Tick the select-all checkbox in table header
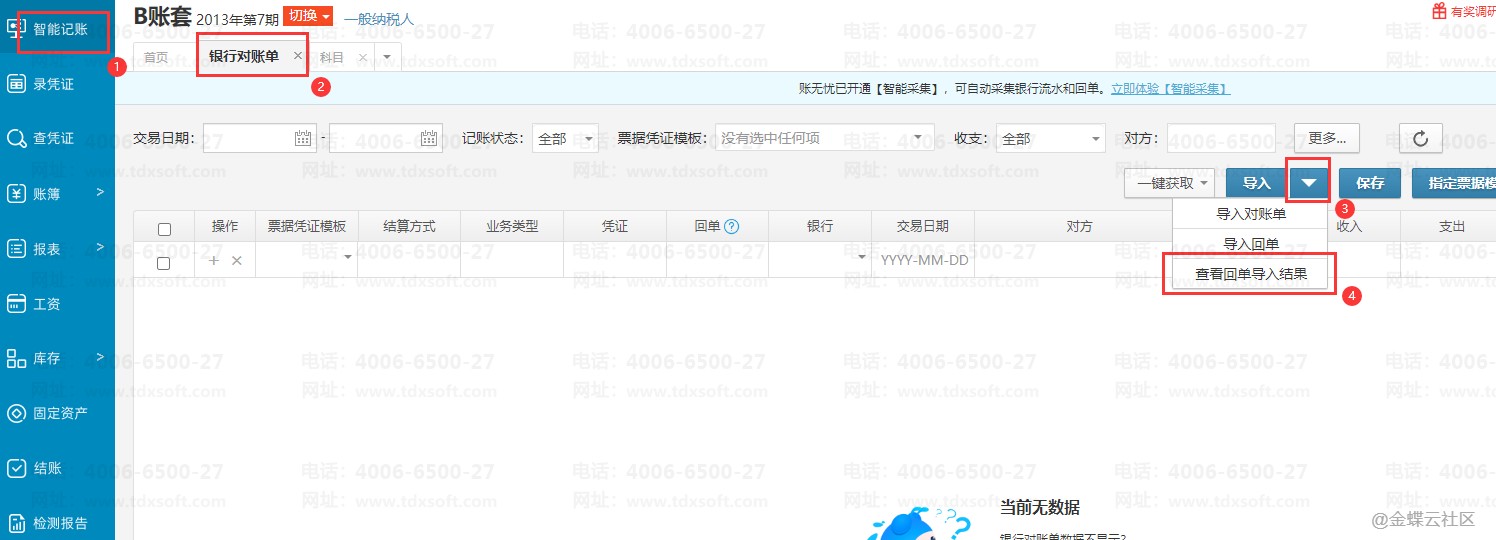Screen dimensions: 1496x540 165,229
